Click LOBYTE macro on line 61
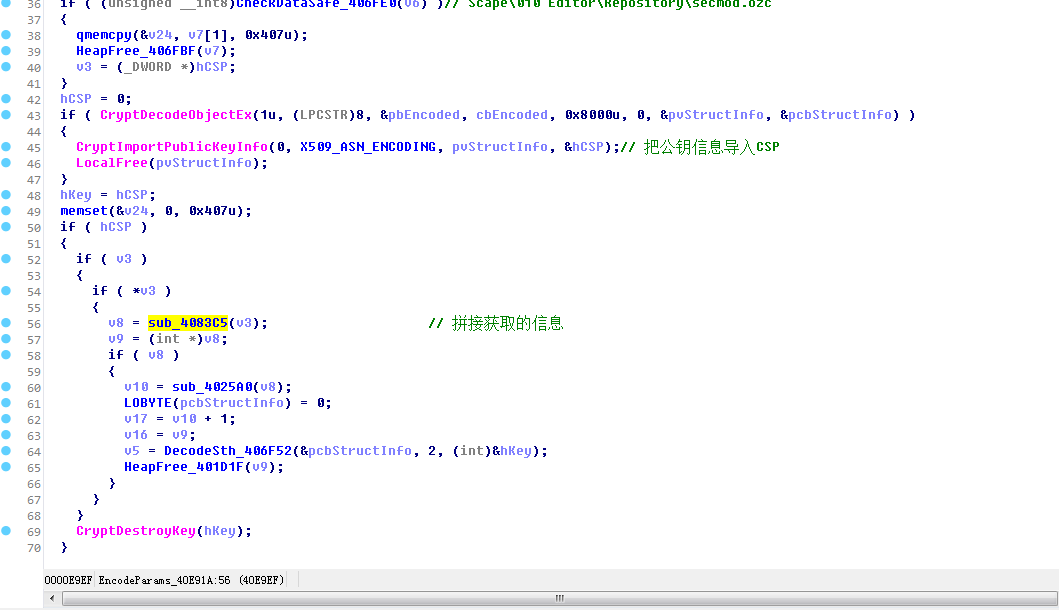This screenshot has height=610, width=1059. tap(148, 403)
